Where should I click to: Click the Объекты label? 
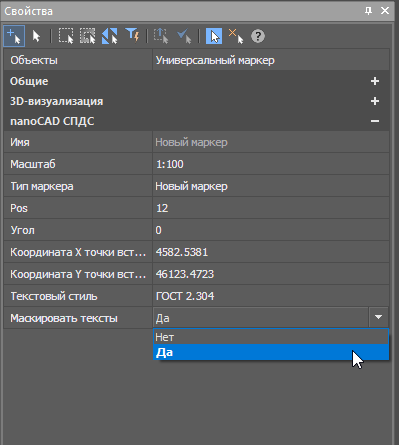pos(34,60)
